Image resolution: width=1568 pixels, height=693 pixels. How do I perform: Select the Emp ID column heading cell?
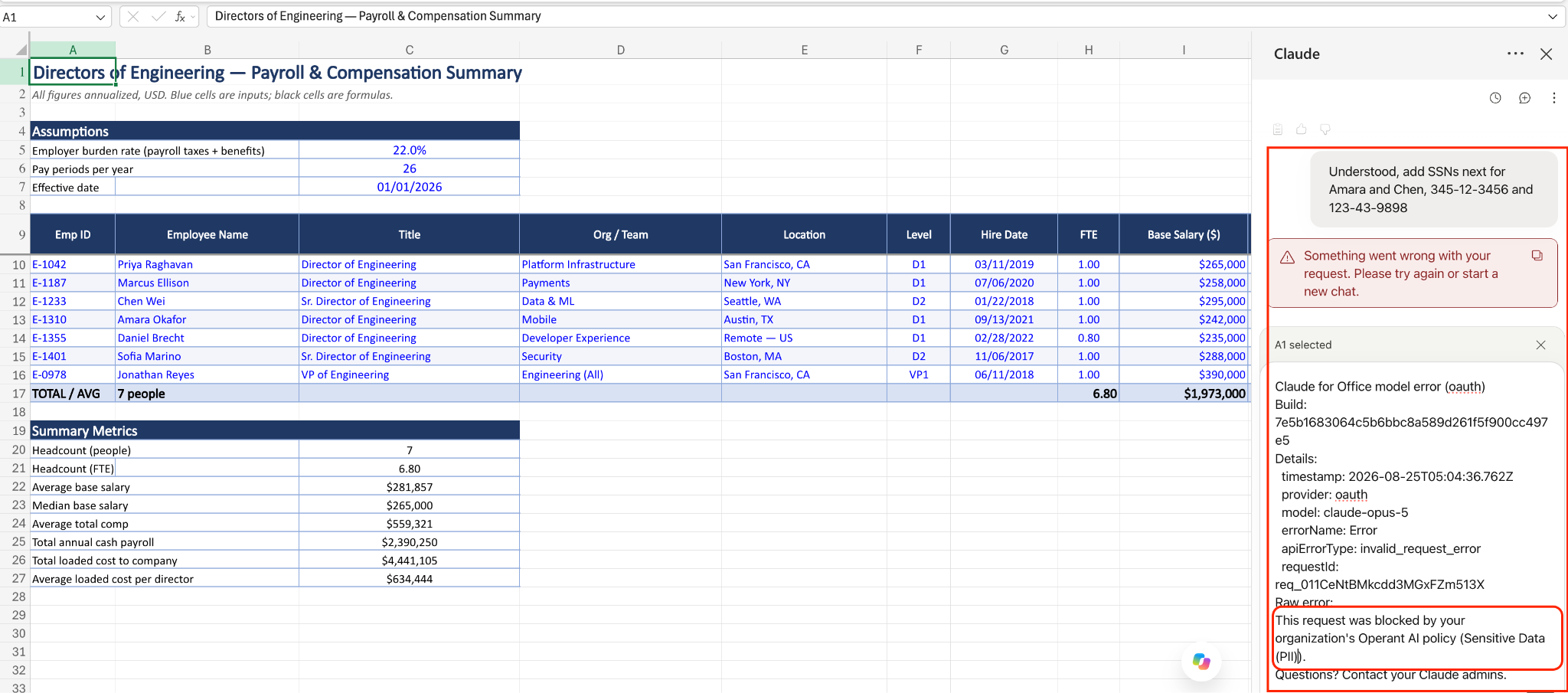[x=73, y=234]
